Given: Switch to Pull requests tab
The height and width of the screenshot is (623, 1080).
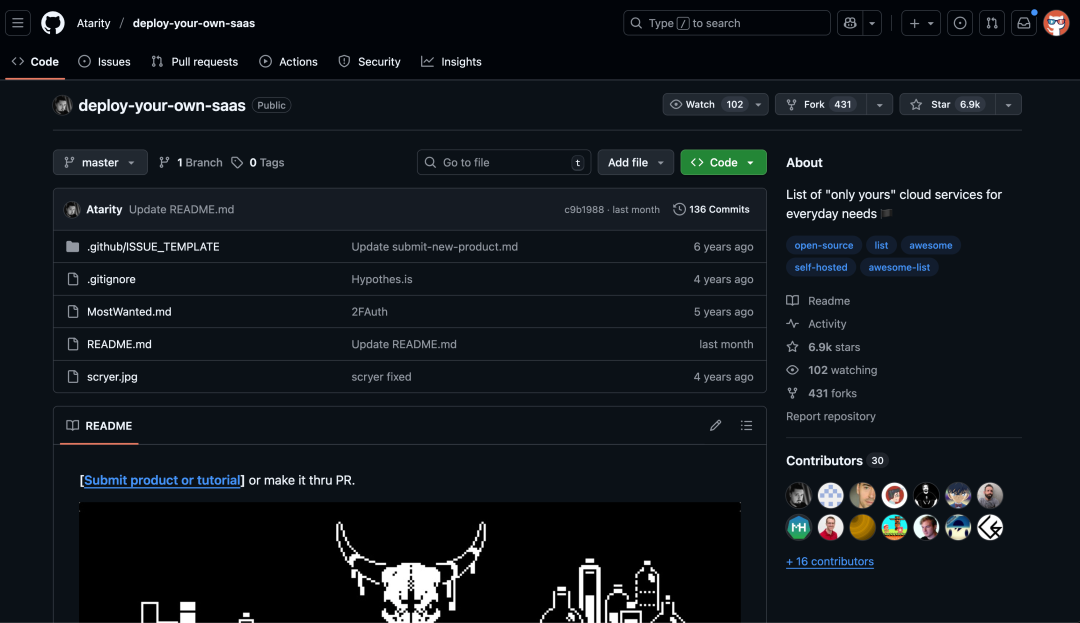Looking at the screenshot, I should 195,61.
